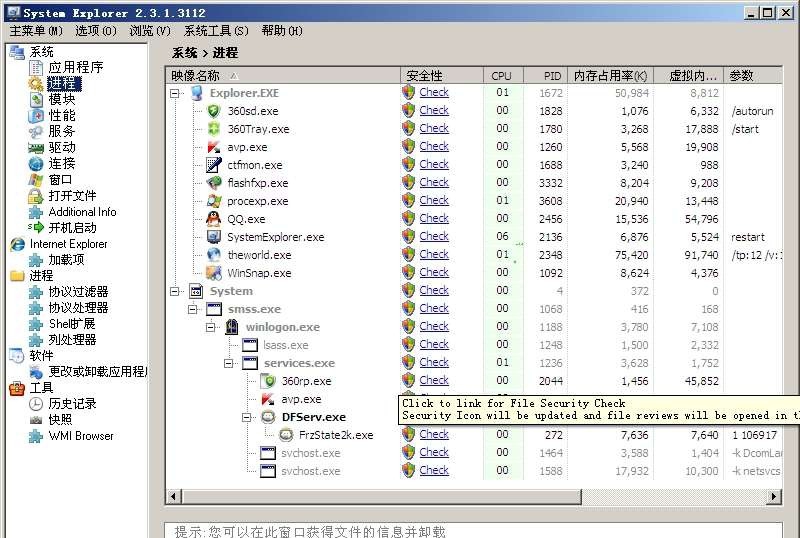Click the QQ.exe penguin icon

[x=213, y=219]
